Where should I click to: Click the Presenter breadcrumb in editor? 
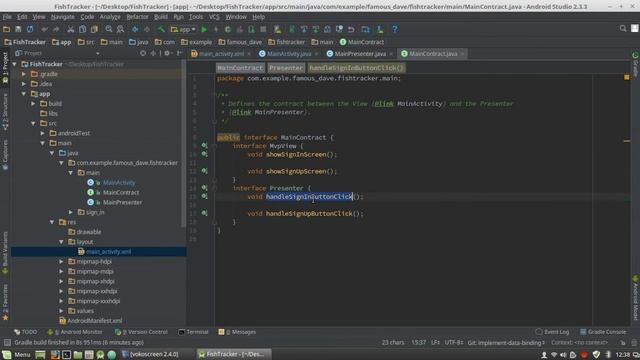coord(286,68)
